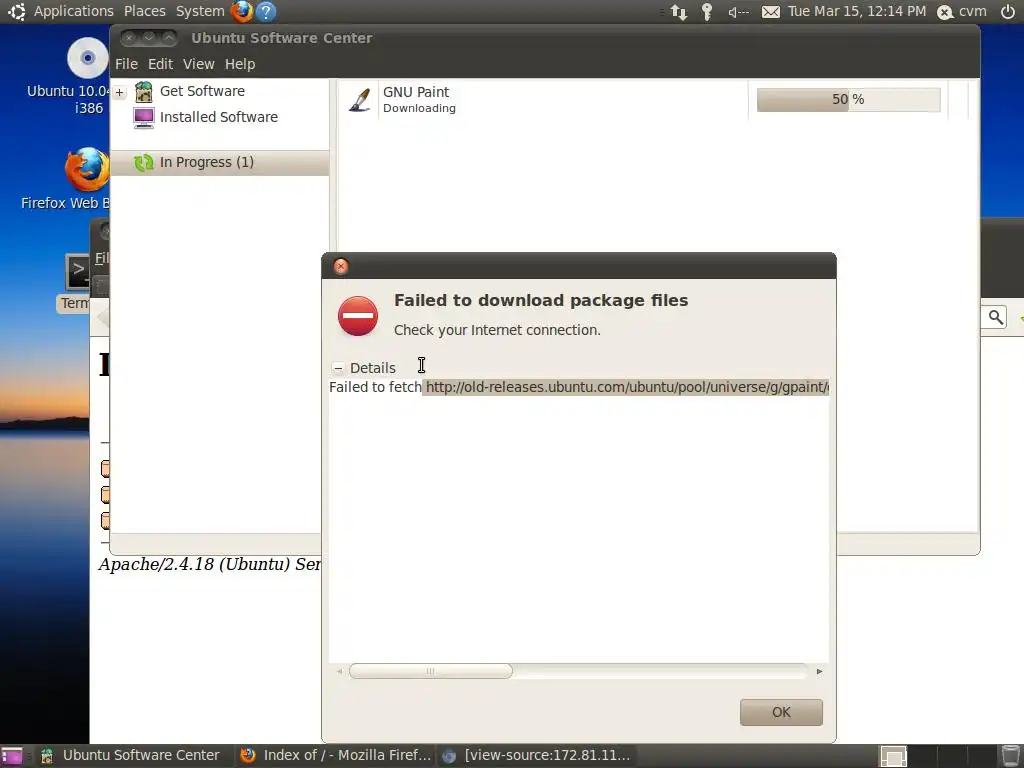This screenshot has width=1024, height=768.
Task: Open the Applications menu
Action: pyautogui.click(x=74, y=11)
